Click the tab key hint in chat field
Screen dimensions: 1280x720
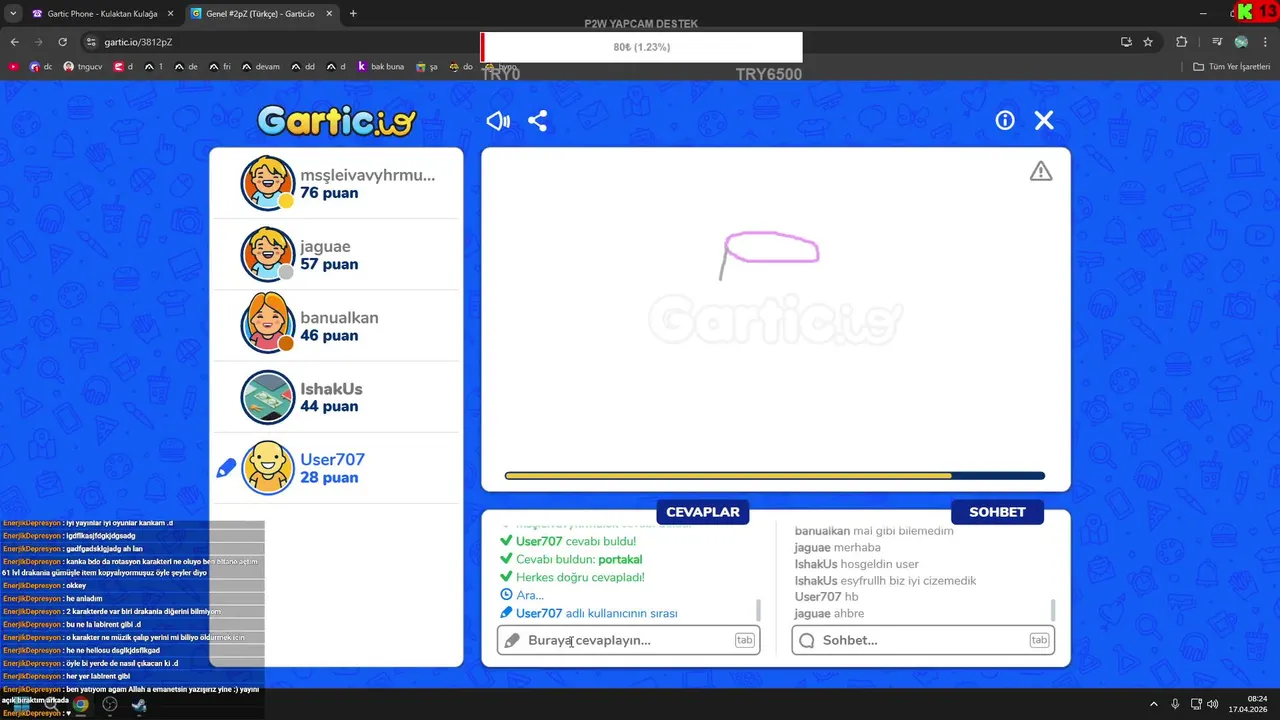[1039, 640]
